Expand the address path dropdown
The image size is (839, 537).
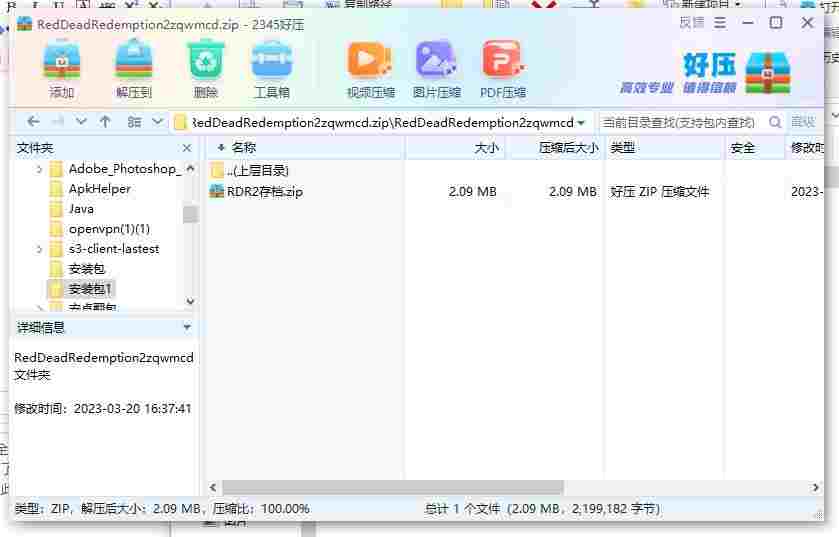point(581,123)
